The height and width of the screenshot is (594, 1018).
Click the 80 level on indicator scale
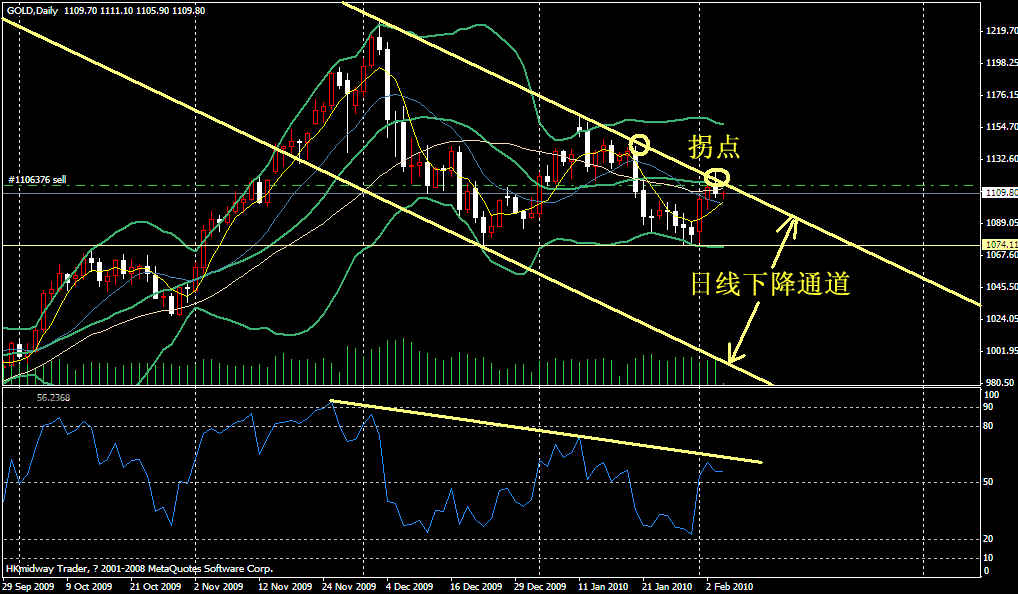989,427
